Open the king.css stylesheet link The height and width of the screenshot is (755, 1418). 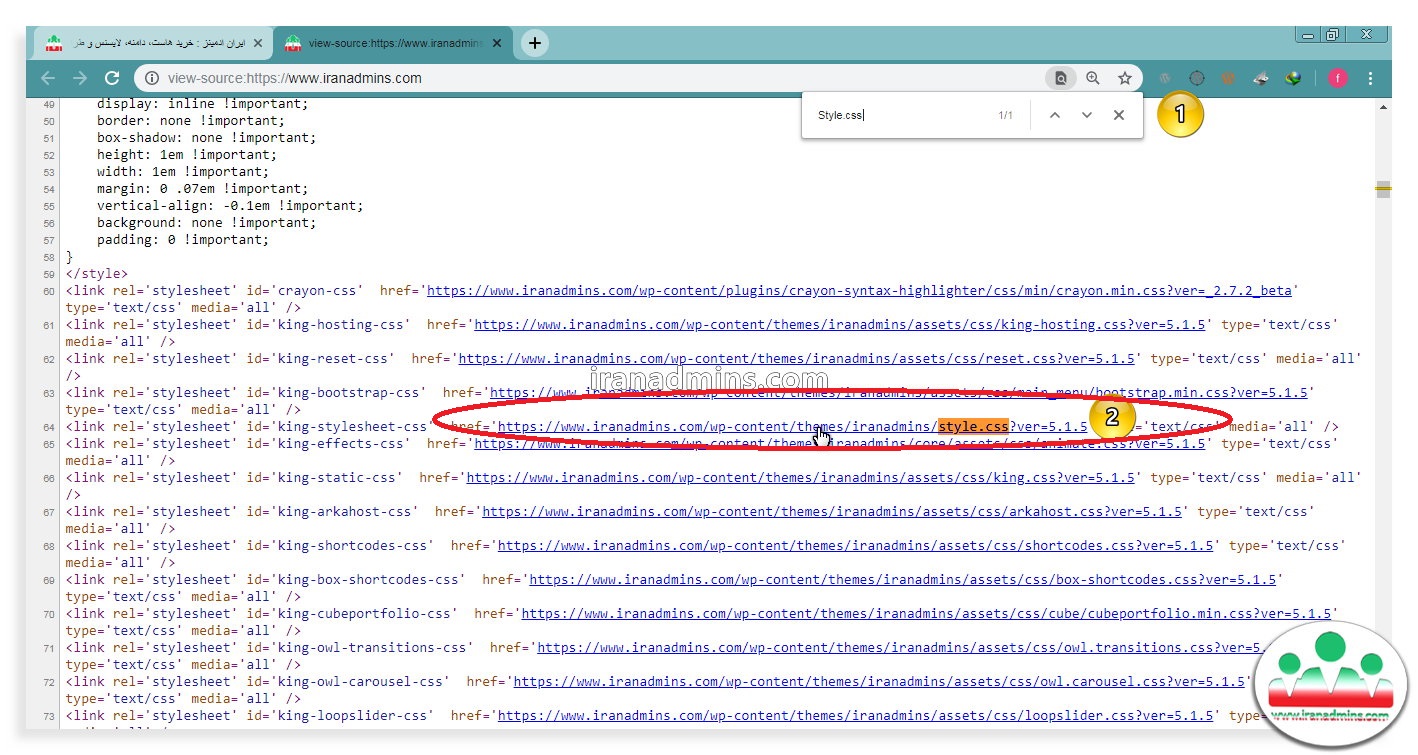[801, 478]
